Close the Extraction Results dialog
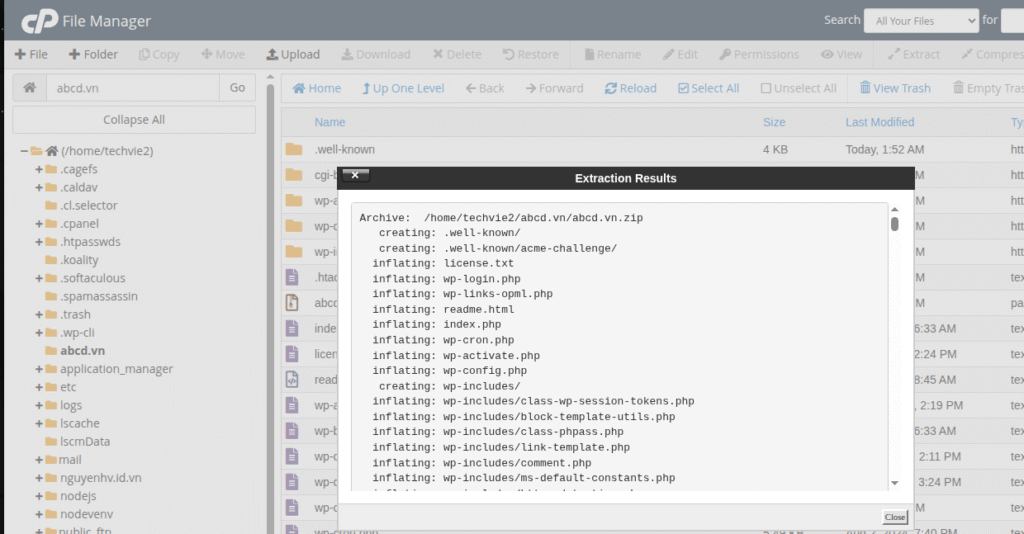 tap(895, 517)
